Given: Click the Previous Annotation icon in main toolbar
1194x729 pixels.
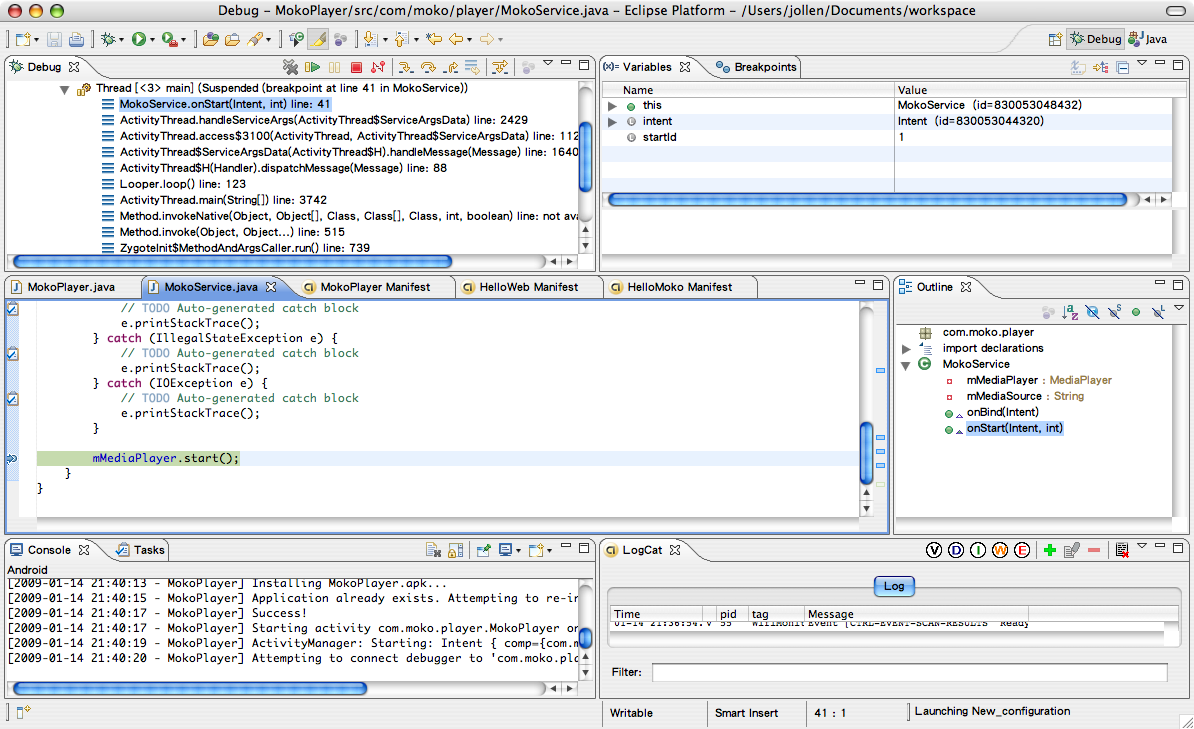Looking at the screenshot, I should pos(401,39).
